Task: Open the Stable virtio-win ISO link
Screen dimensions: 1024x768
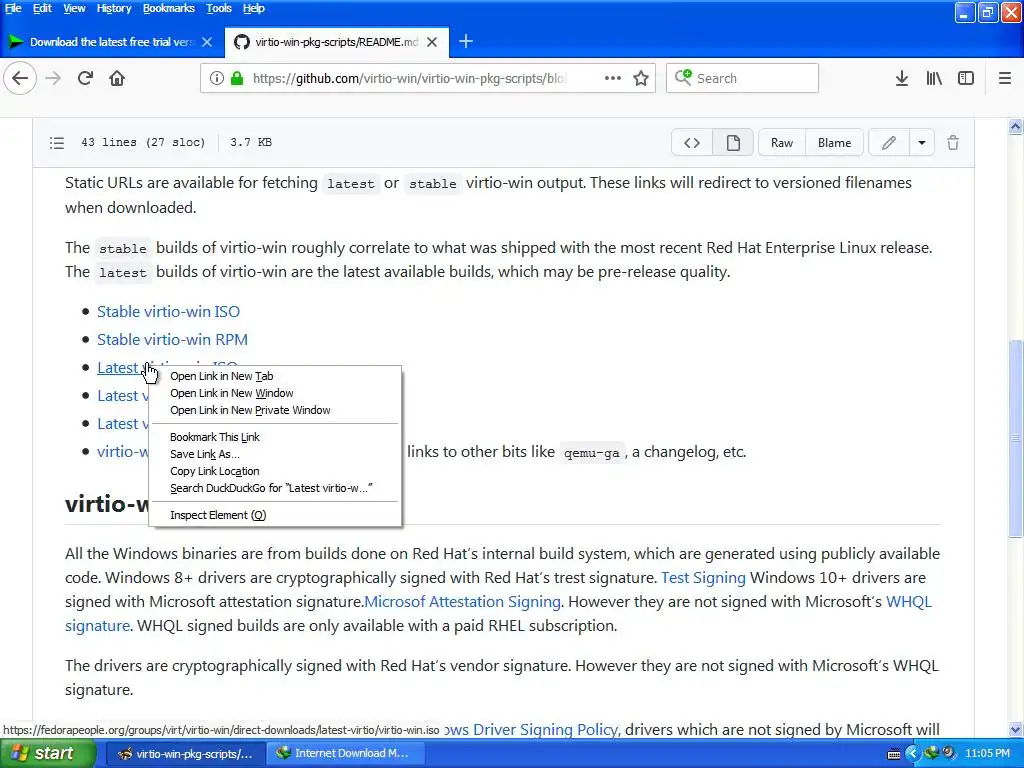Action: (x=168, y=312)
